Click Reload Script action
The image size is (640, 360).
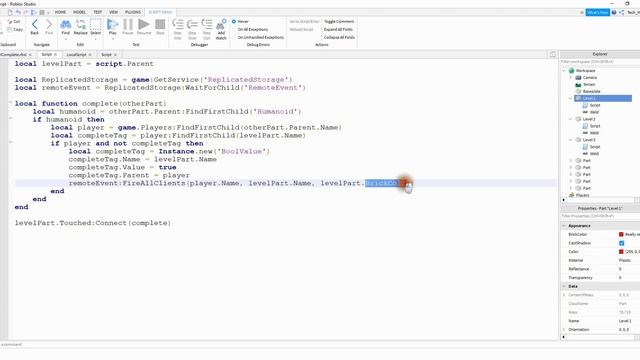302,29
